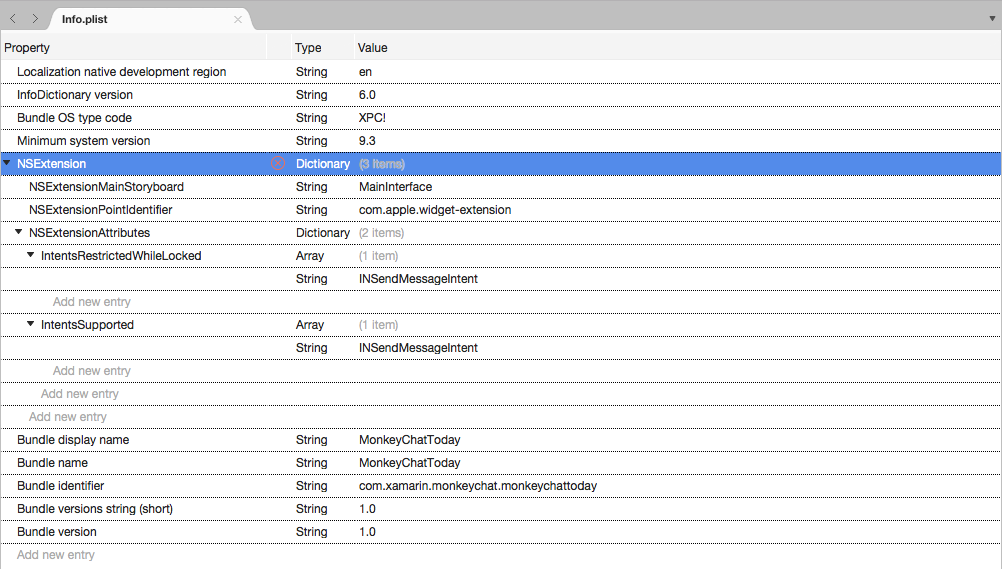This screenshot has width=1002, height=569.
Task: Edit INSendMessageIntent under IntentsRestrictedWhileLocked
Action: click(x=419, y=279)
